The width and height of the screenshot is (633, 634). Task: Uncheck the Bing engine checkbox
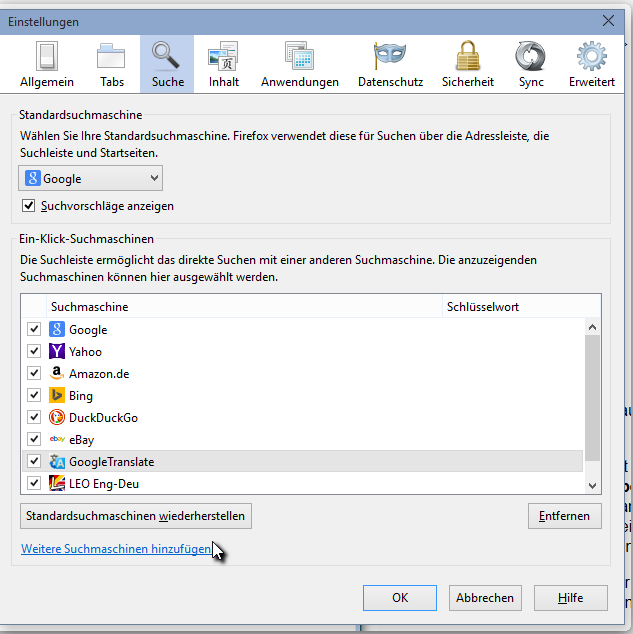coord(34,395)
